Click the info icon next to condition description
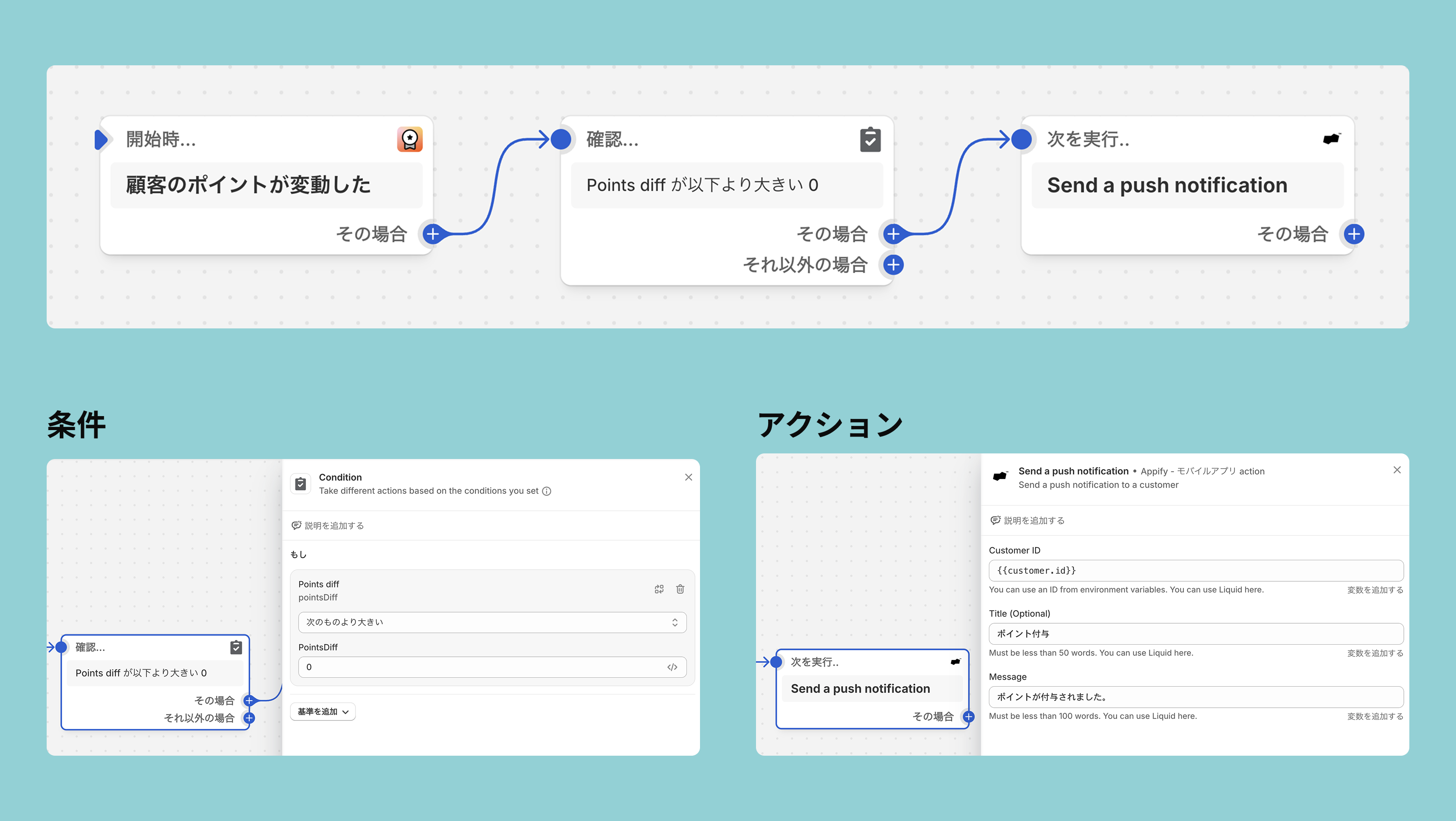This screenshot has height=821, width=1456. (x=546, y=492)
